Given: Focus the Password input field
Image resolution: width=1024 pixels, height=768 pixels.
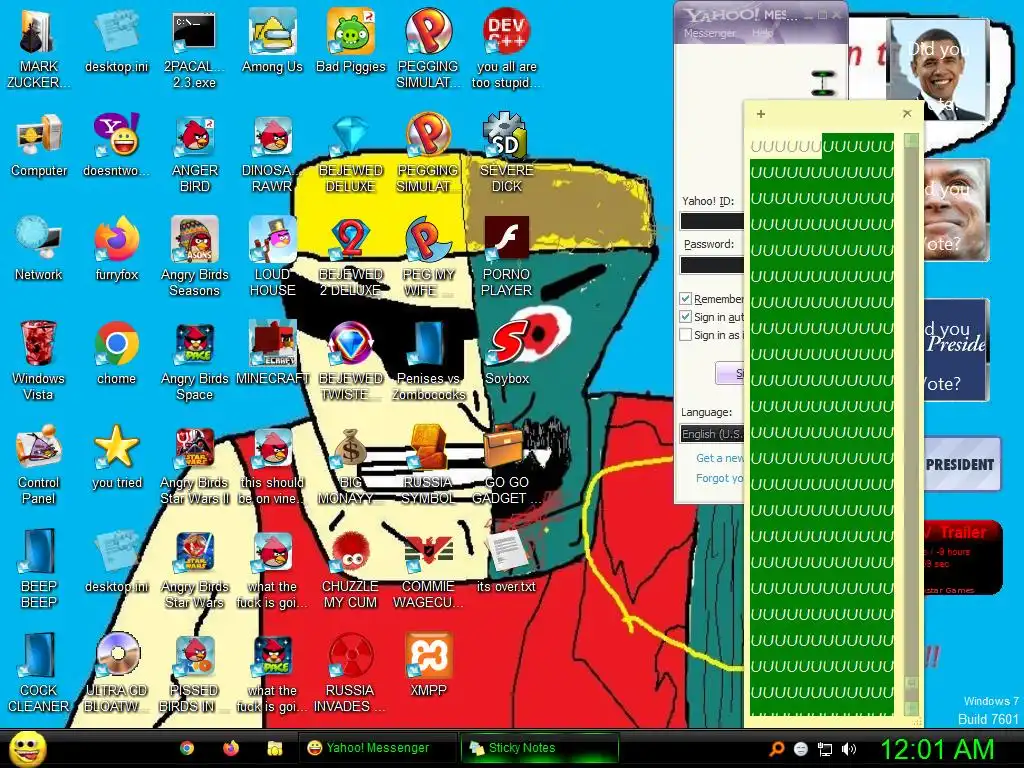Looking at the screenshot, I should pos(712,264).
